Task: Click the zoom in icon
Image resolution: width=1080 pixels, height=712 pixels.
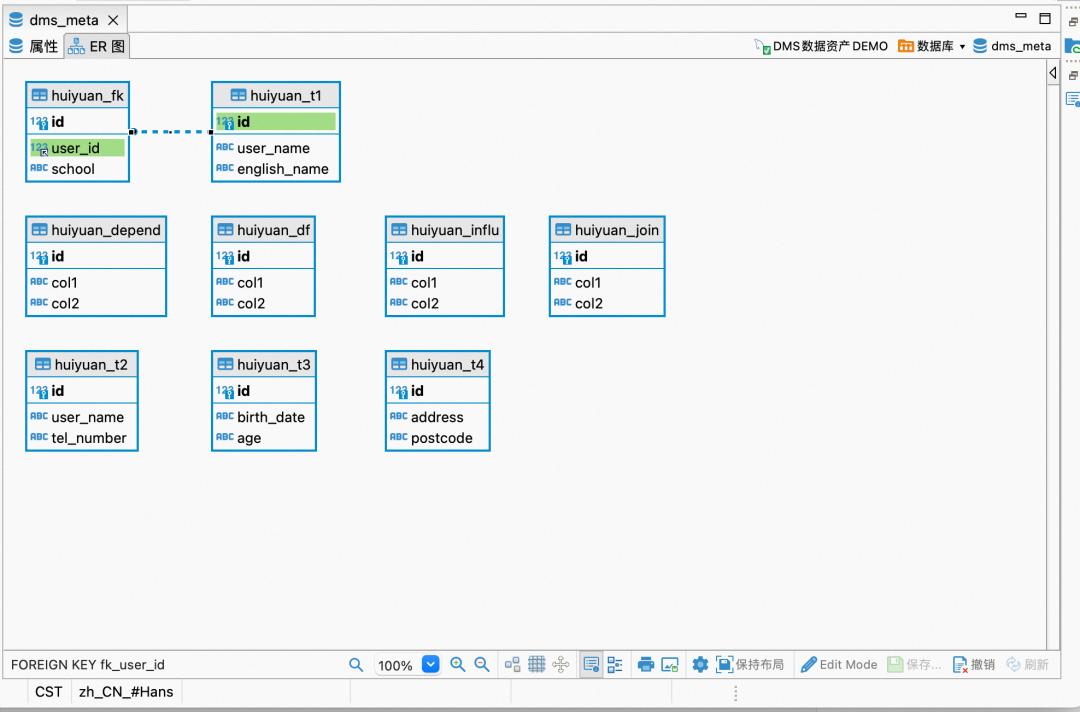Action: coord(458,664)
